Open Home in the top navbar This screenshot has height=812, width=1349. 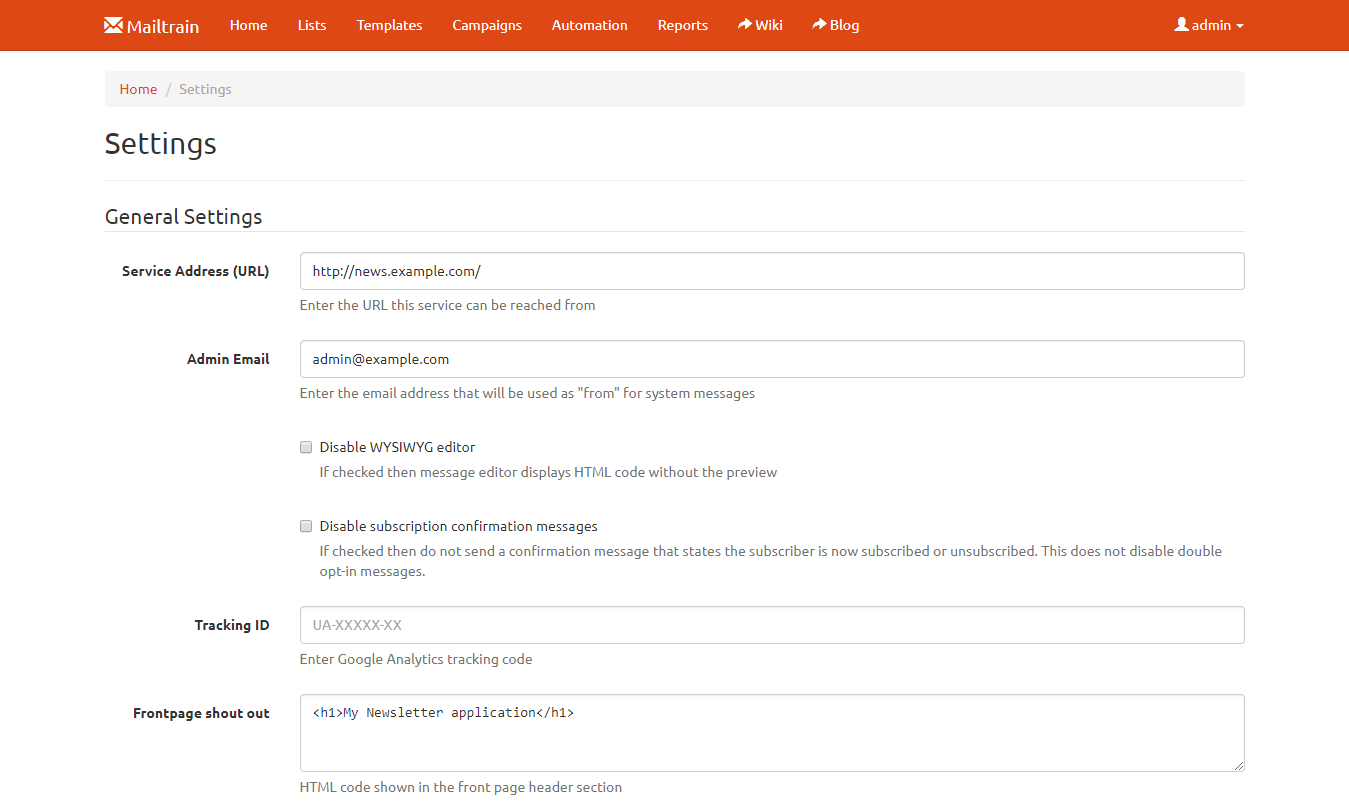(248, 25)
